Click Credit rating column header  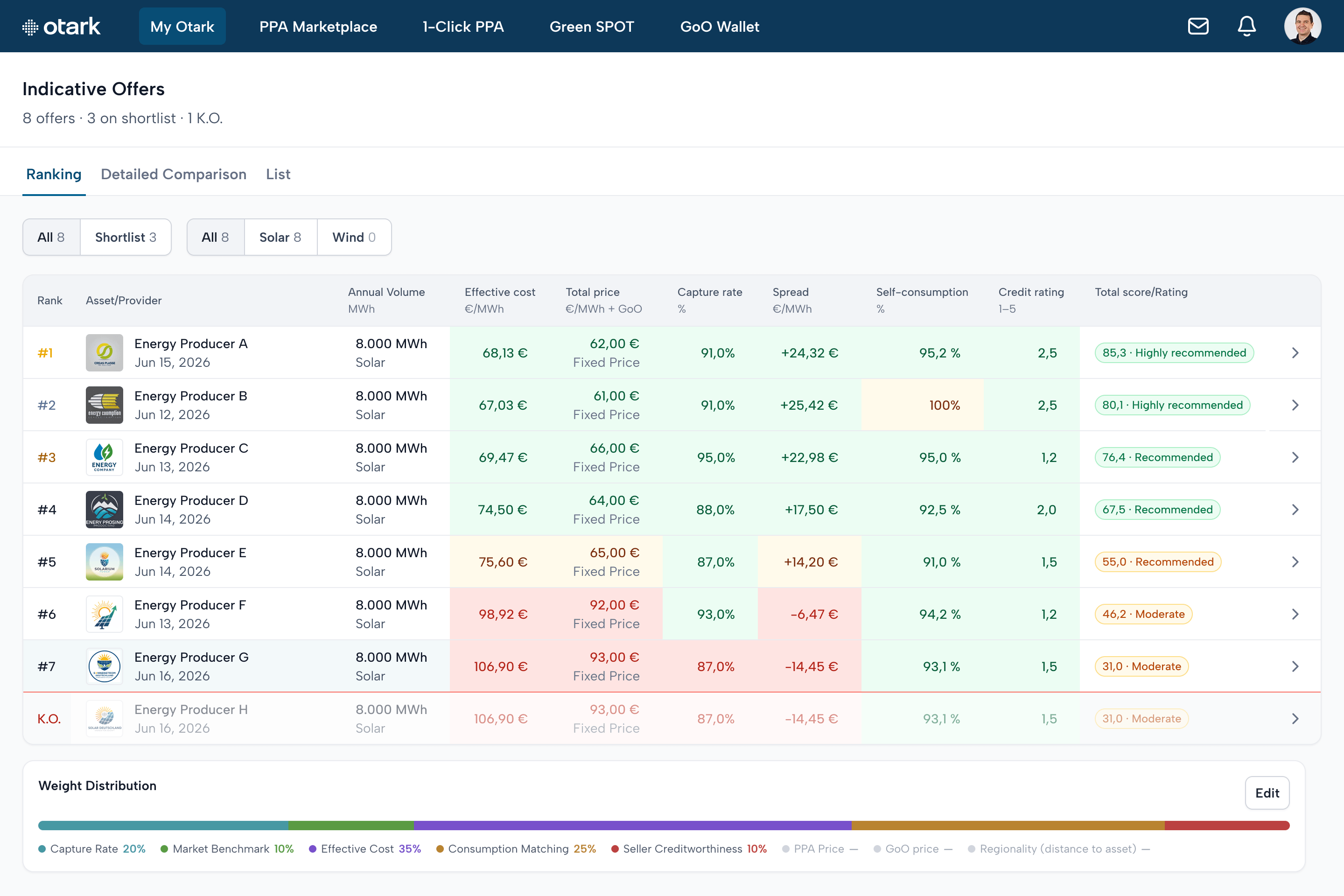click(1031, 300)
